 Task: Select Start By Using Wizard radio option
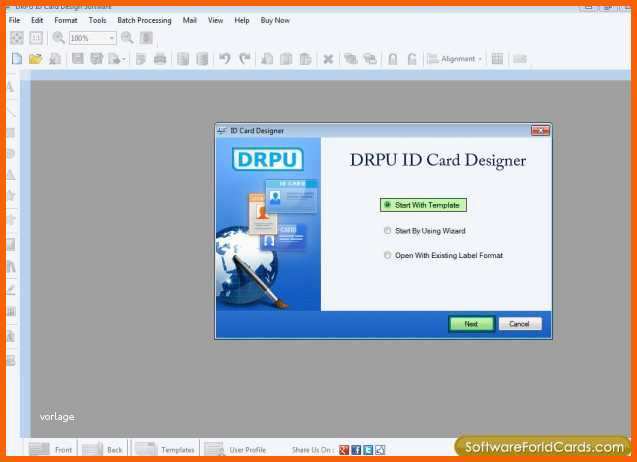click(425, 231)
